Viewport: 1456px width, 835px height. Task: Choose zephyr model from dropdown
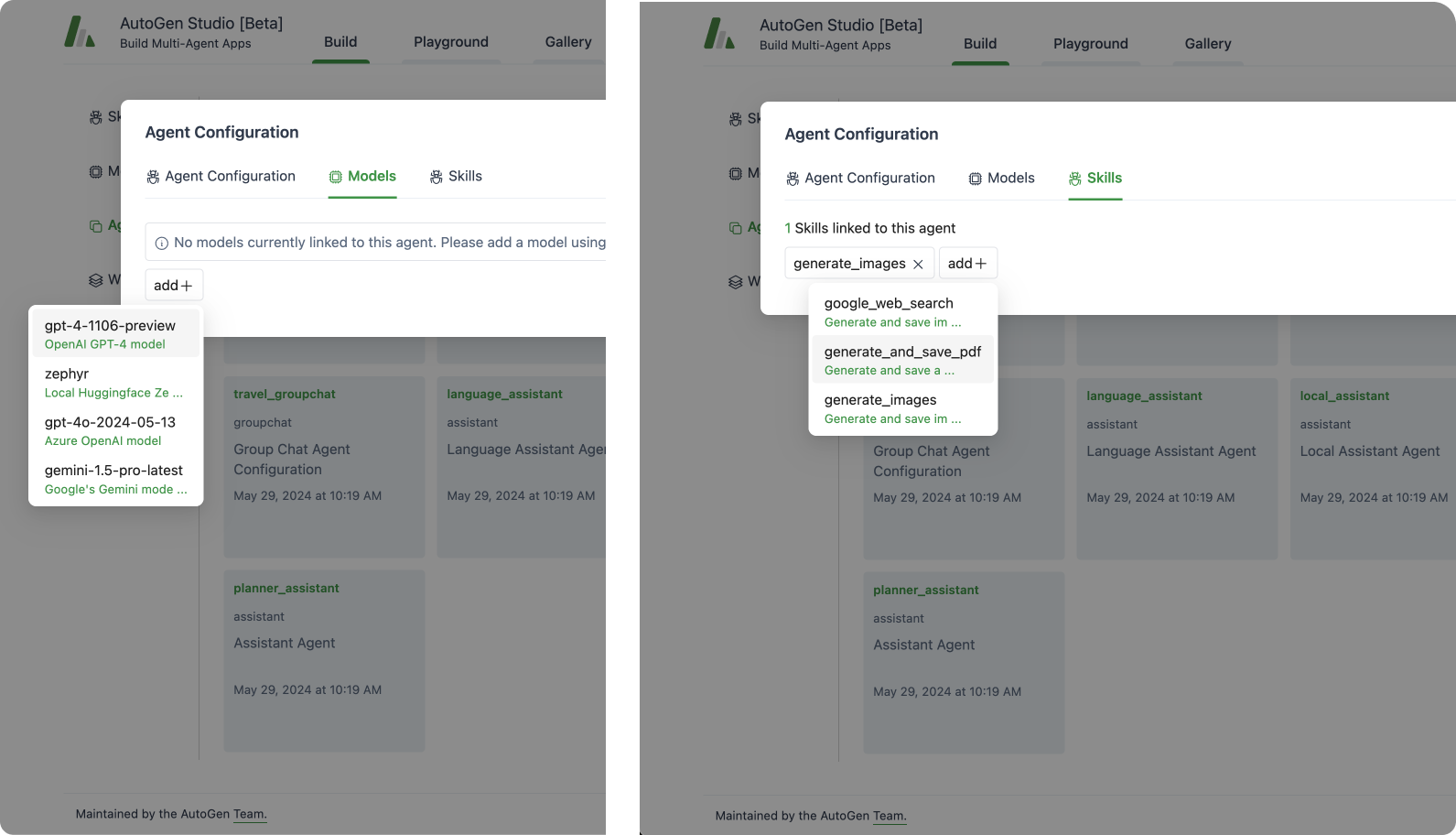click(116, 383)
